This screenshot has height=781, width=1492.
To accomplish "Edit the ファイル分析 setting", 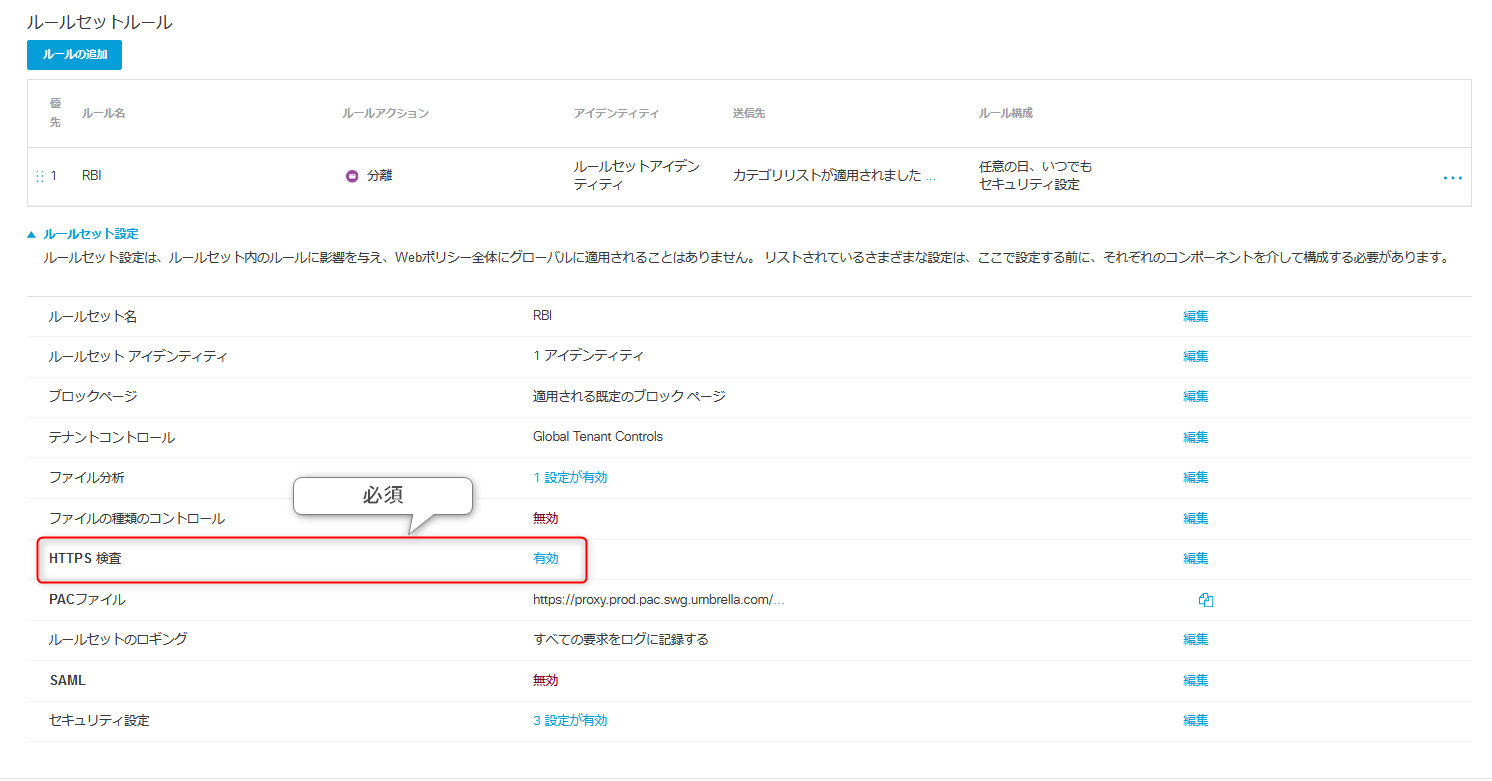I will click(1195, 477).
